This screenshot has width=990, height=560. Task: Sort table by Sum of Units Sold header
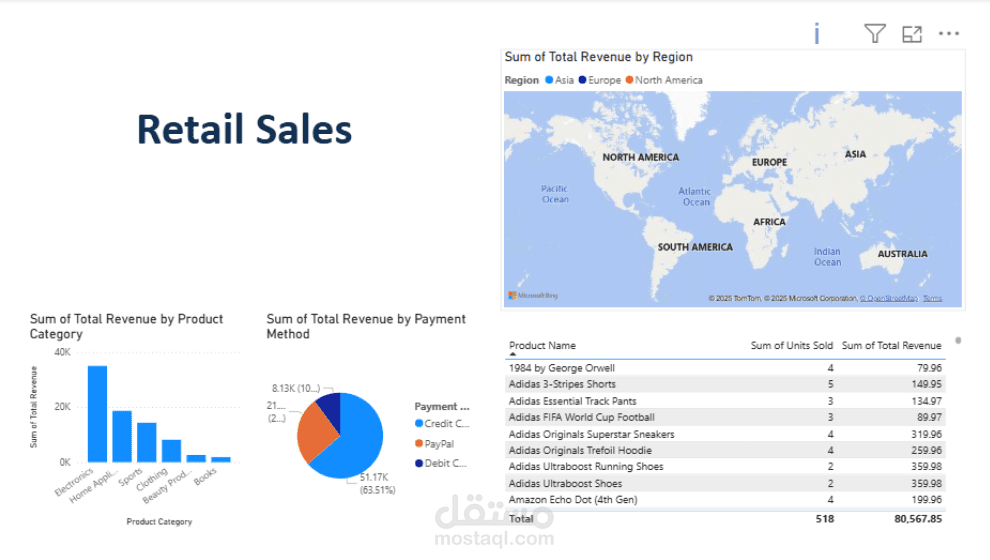coord(792,345)
